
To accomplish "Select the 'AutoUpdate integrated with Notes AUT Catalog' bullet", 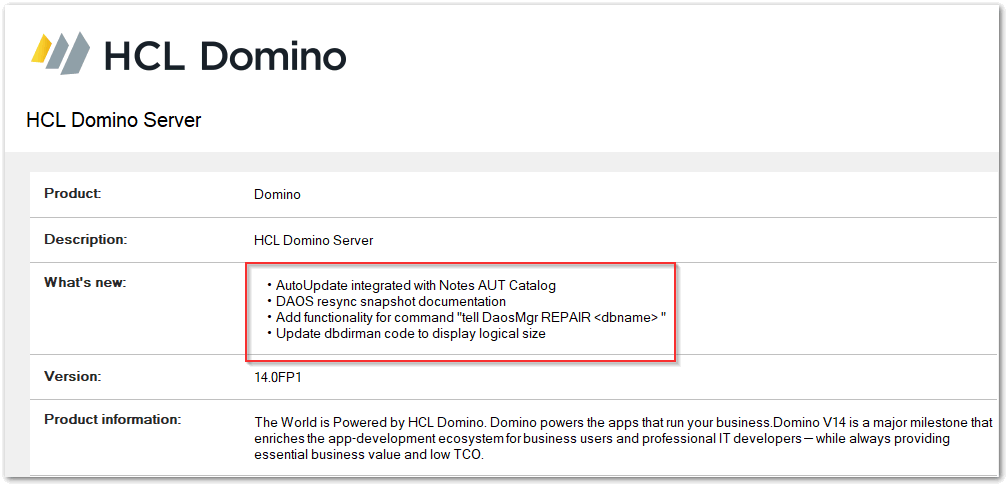I will tap(410, 285).
